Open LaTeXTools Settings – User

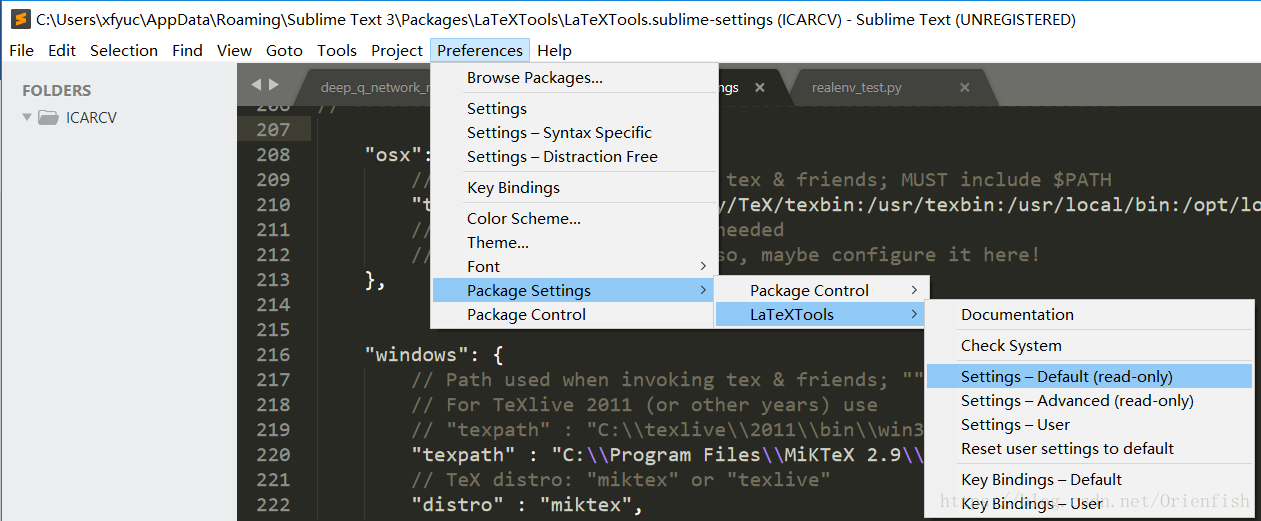pos(1089,424)
